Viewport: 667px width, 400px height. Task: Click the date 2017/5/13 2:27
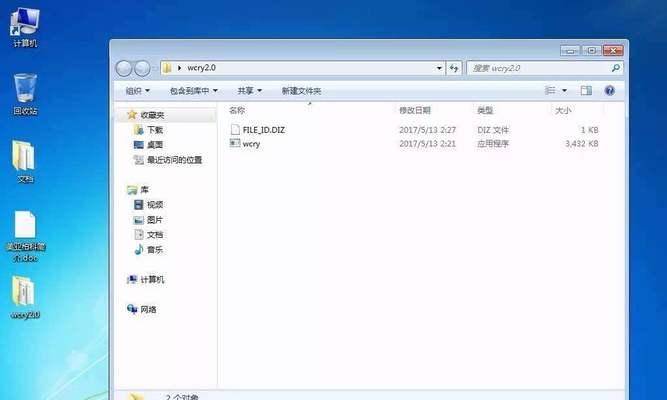[x=428, y=130]
